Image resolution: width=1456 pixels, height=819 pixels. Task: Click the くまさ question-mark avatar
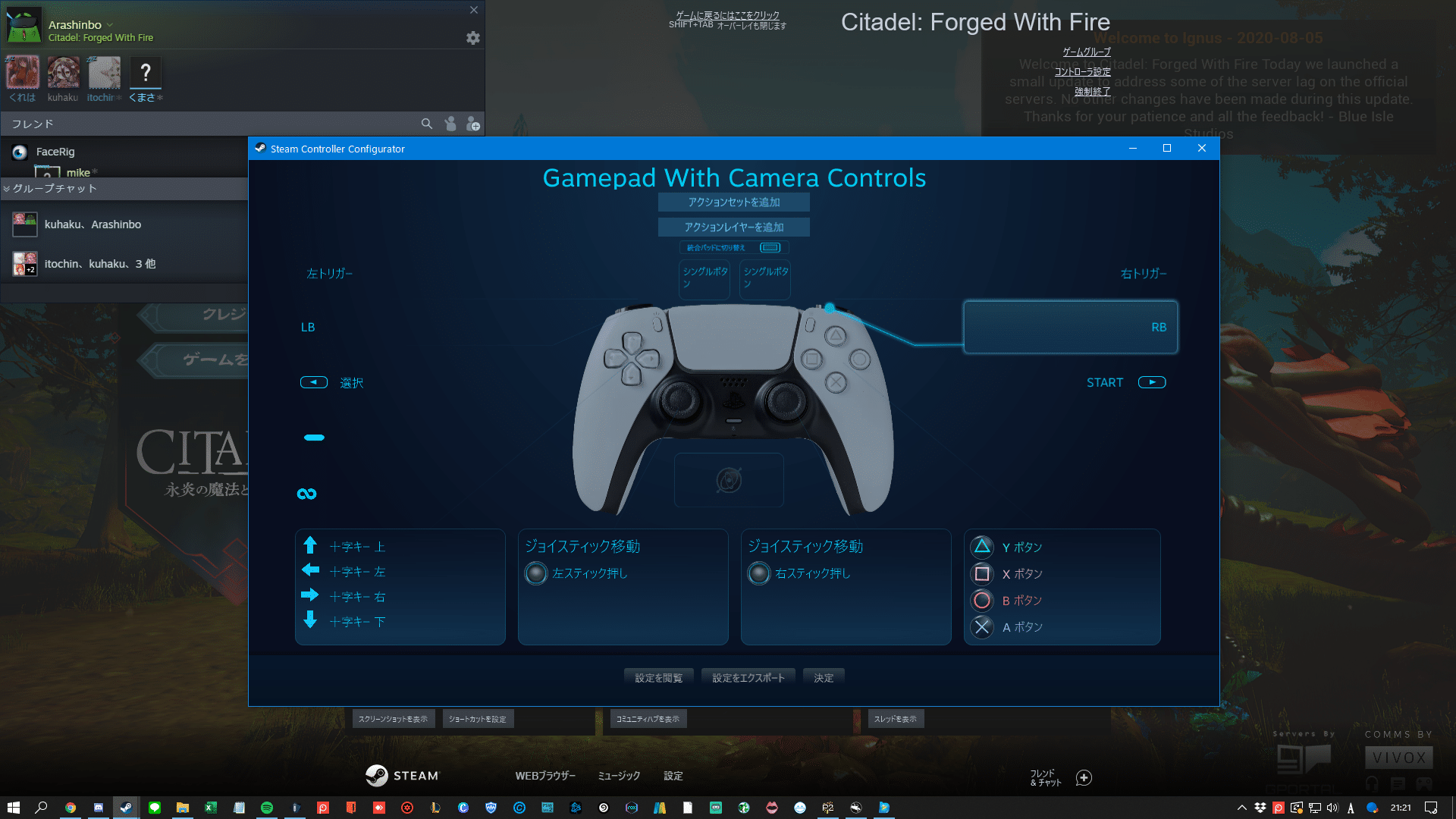click(x=146, y=73)
